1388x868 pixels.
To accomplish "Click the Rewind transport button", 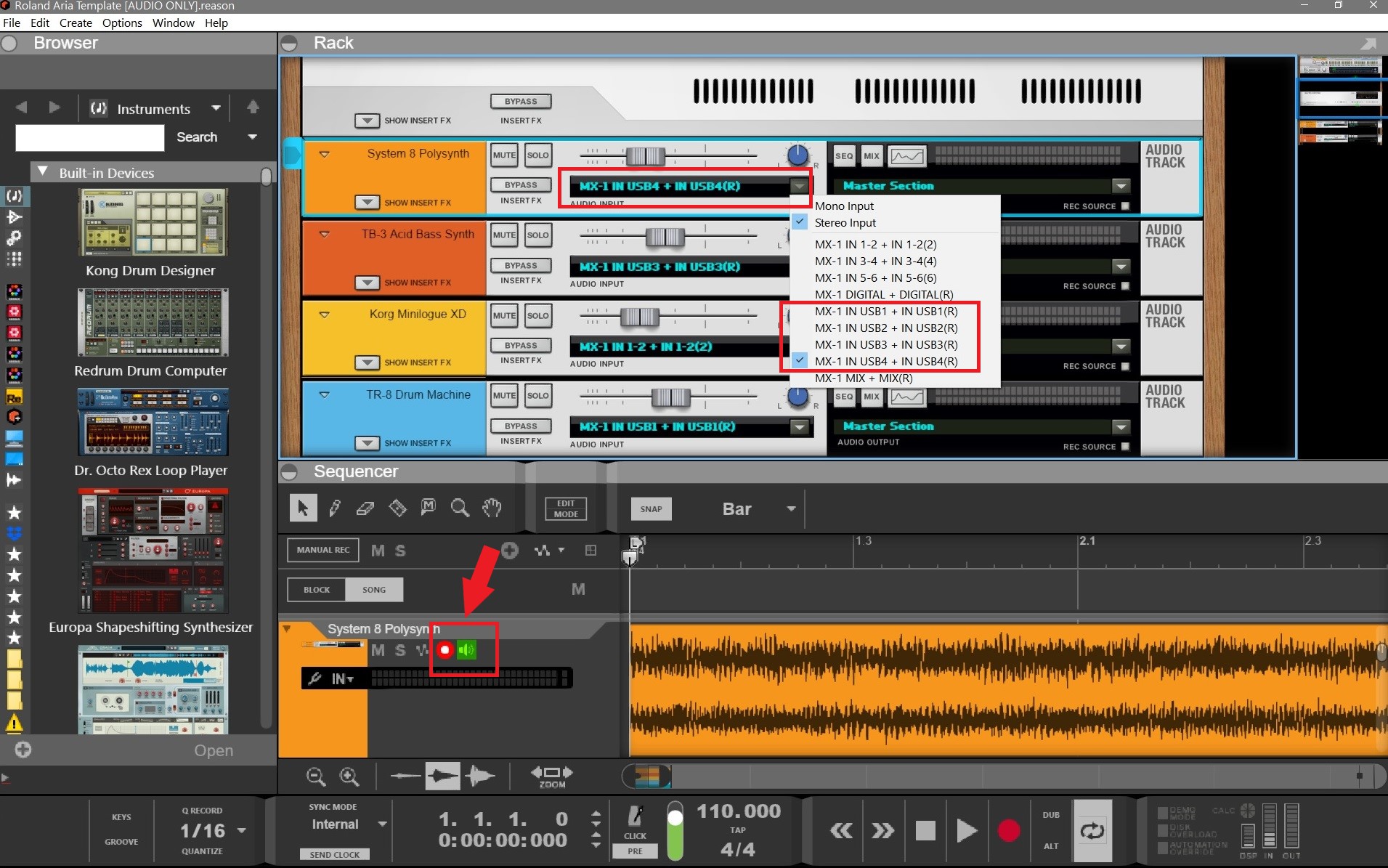I will 841,830.
